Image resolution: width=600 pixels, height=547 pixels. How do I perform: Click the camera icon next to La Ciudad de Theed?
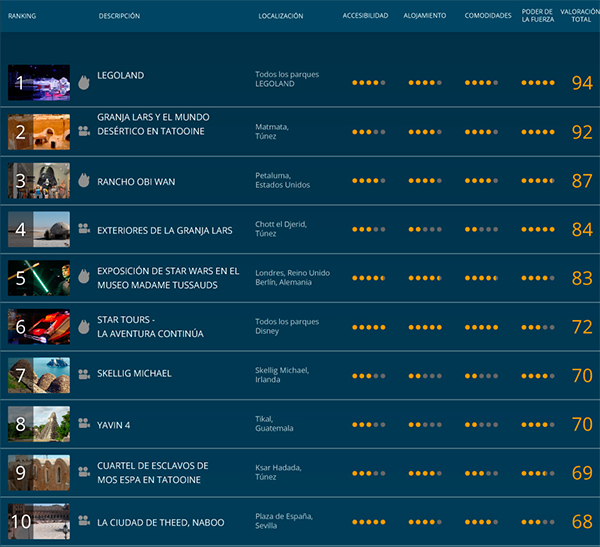84,522
